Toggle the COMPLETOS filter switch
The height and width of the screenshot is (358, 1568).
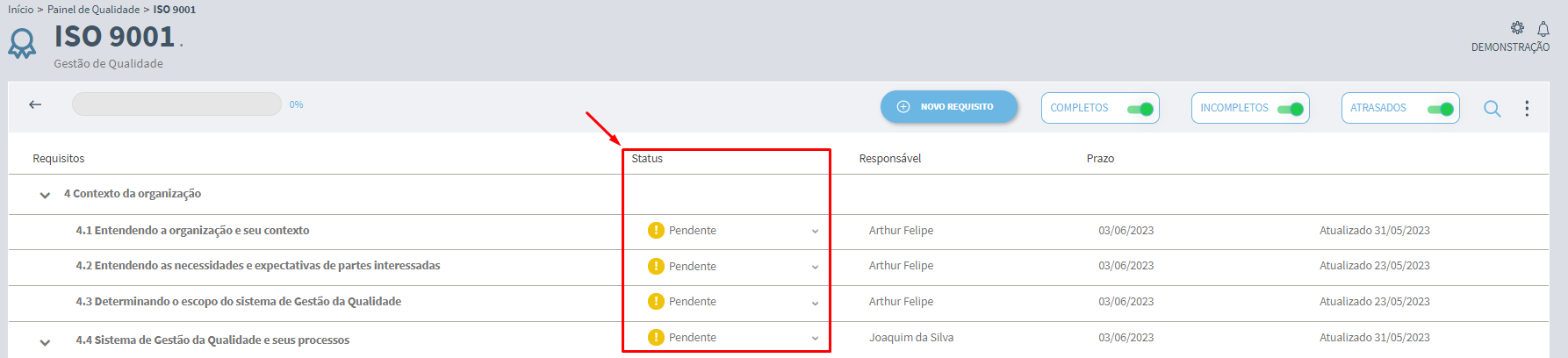1140,109
